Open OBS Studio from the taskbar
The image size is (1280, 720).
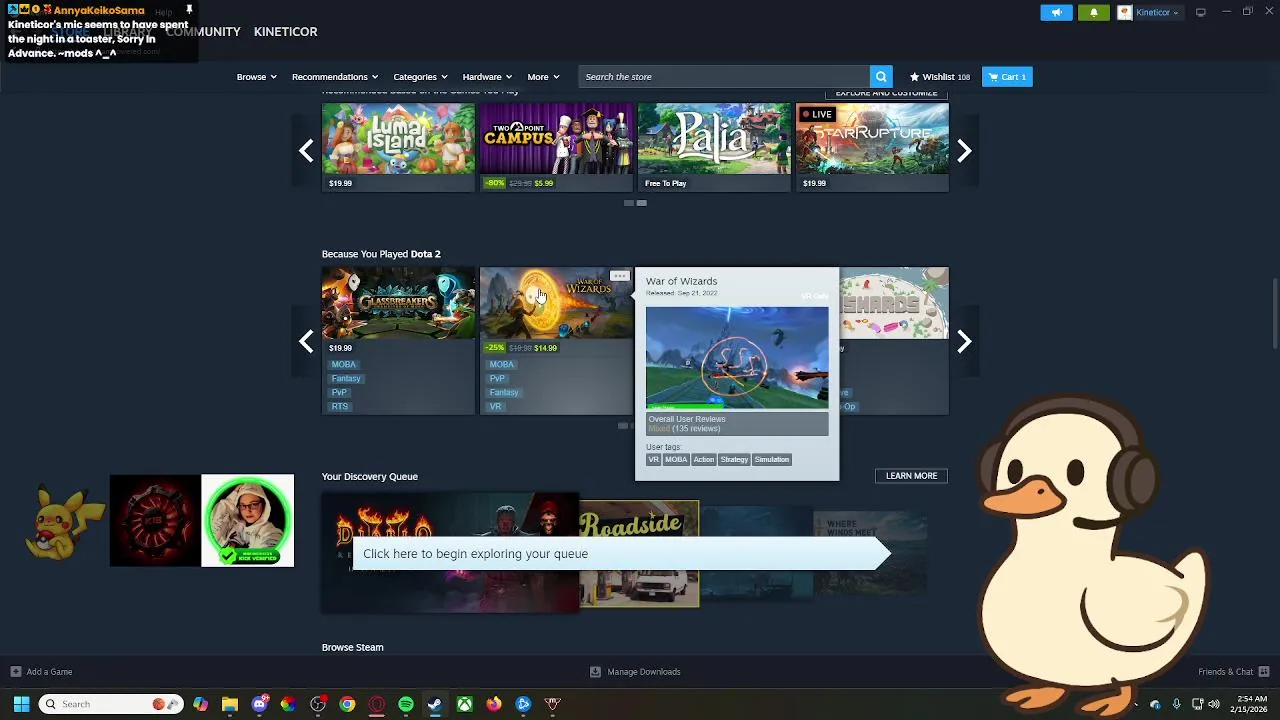318,704
